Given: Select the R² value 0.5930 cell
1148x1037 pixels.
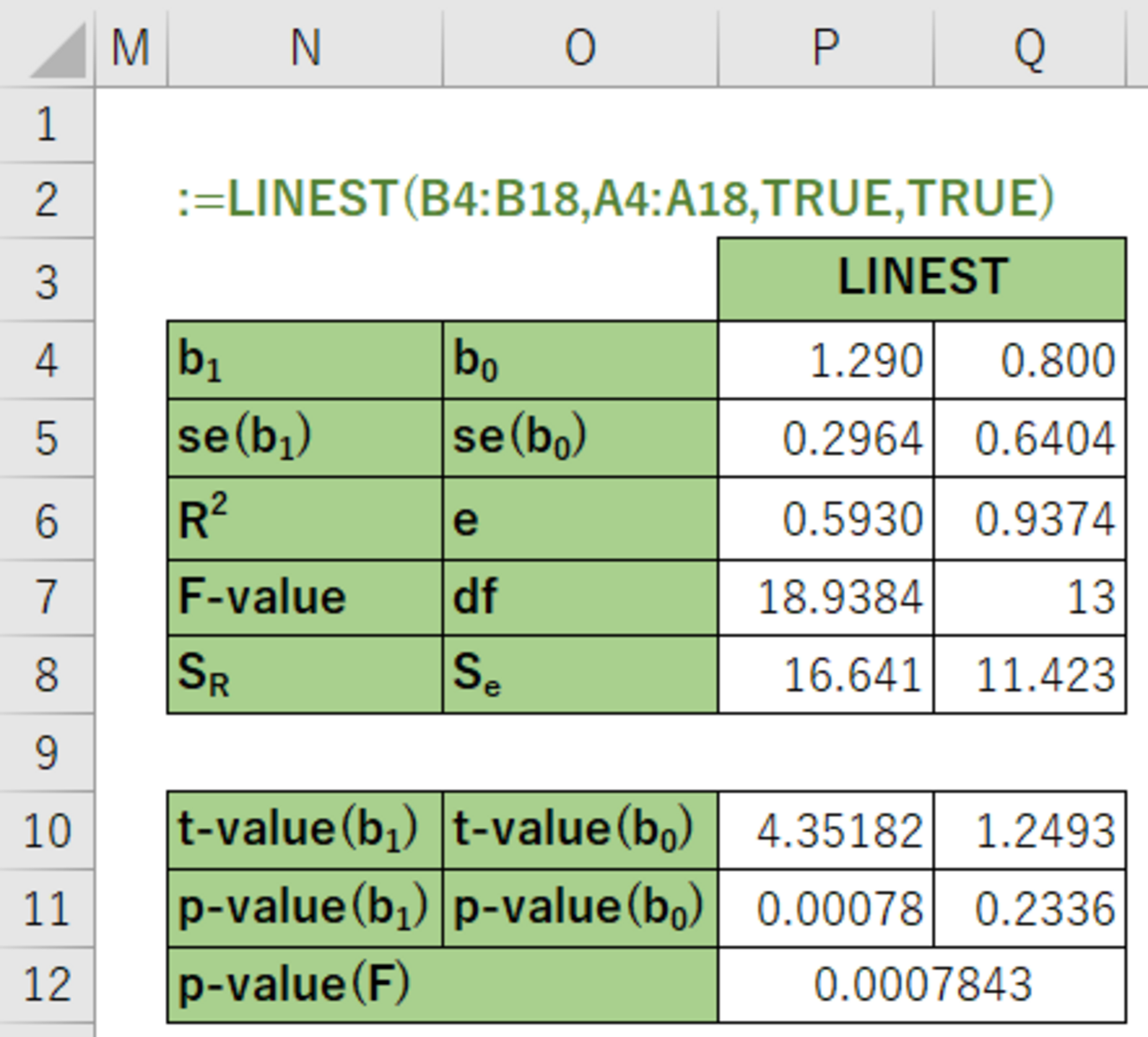Looking at the screenshot, I should (x=826, y=518).
